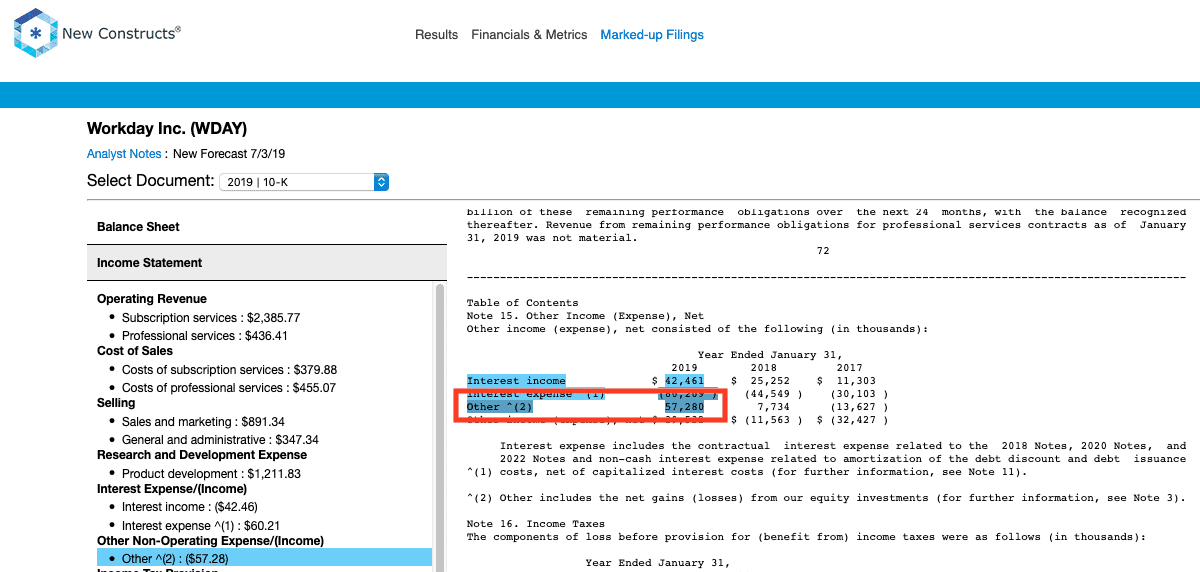Click the sidebar vertical scrollbar
This screenshot has height=572, width=1200.
tap(440, 427)
